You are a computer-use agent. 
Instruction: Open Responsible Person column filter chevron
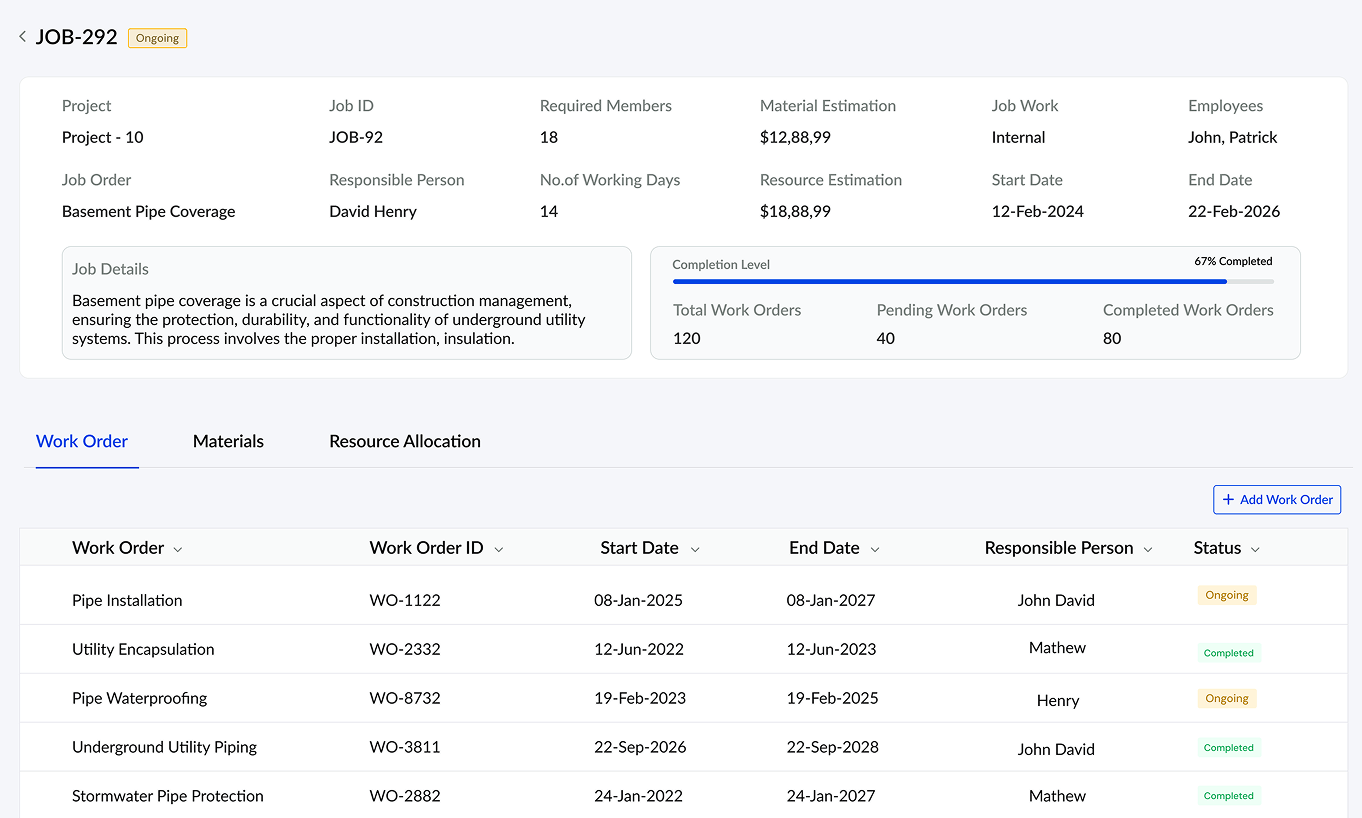(x=1148, y=549)
